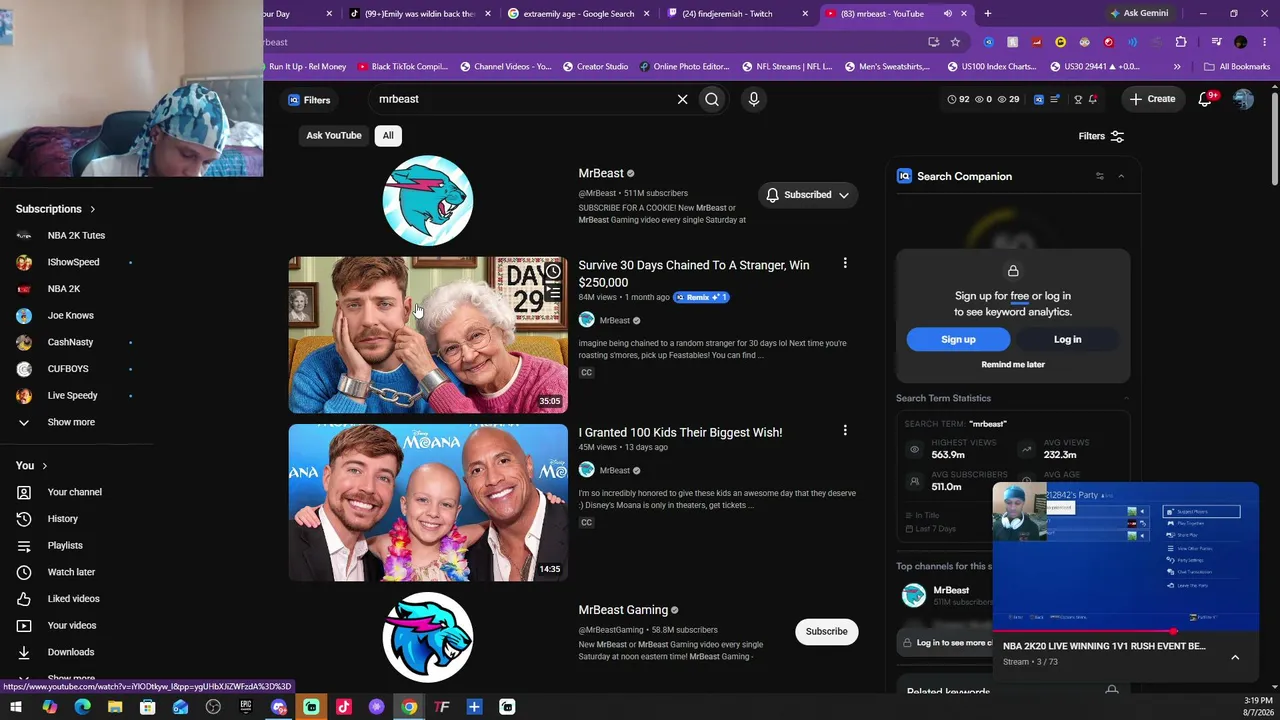
Task: Open YouTube notifications bell
Action: pyautogui.click(x=1206, y=99)
